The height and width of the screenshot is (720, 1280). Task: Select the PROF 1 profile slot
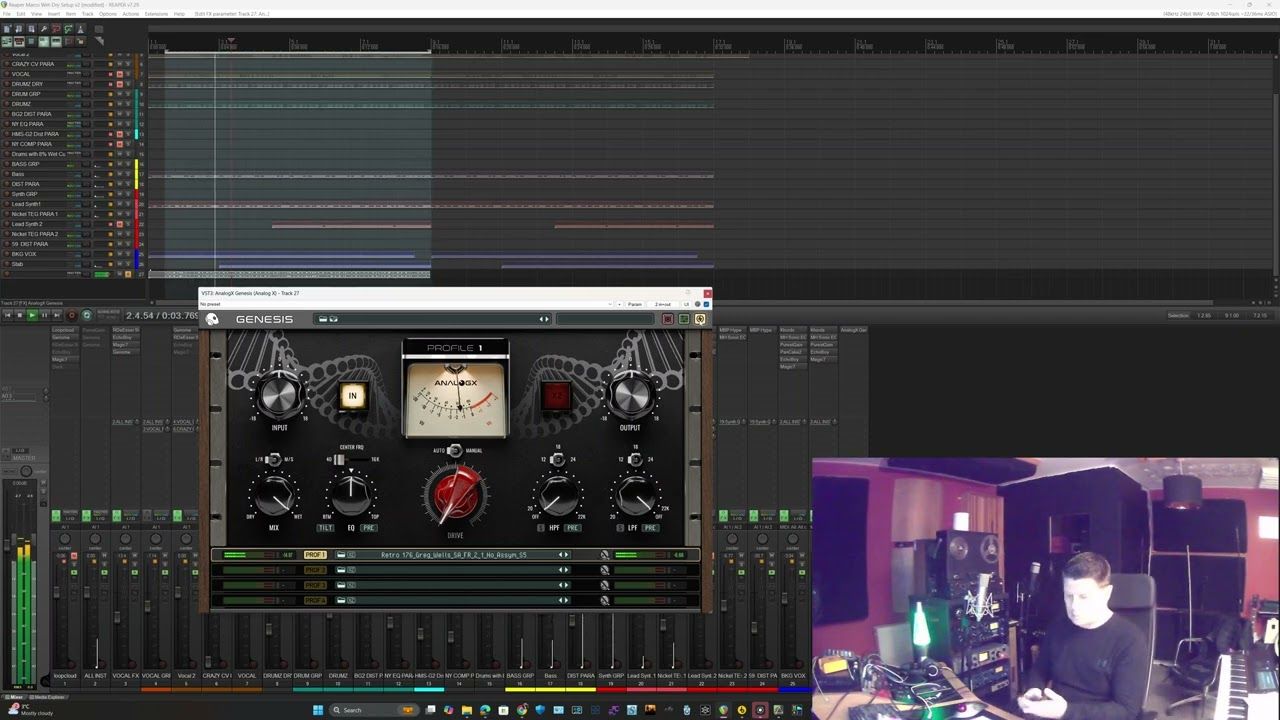click(315, 555)
